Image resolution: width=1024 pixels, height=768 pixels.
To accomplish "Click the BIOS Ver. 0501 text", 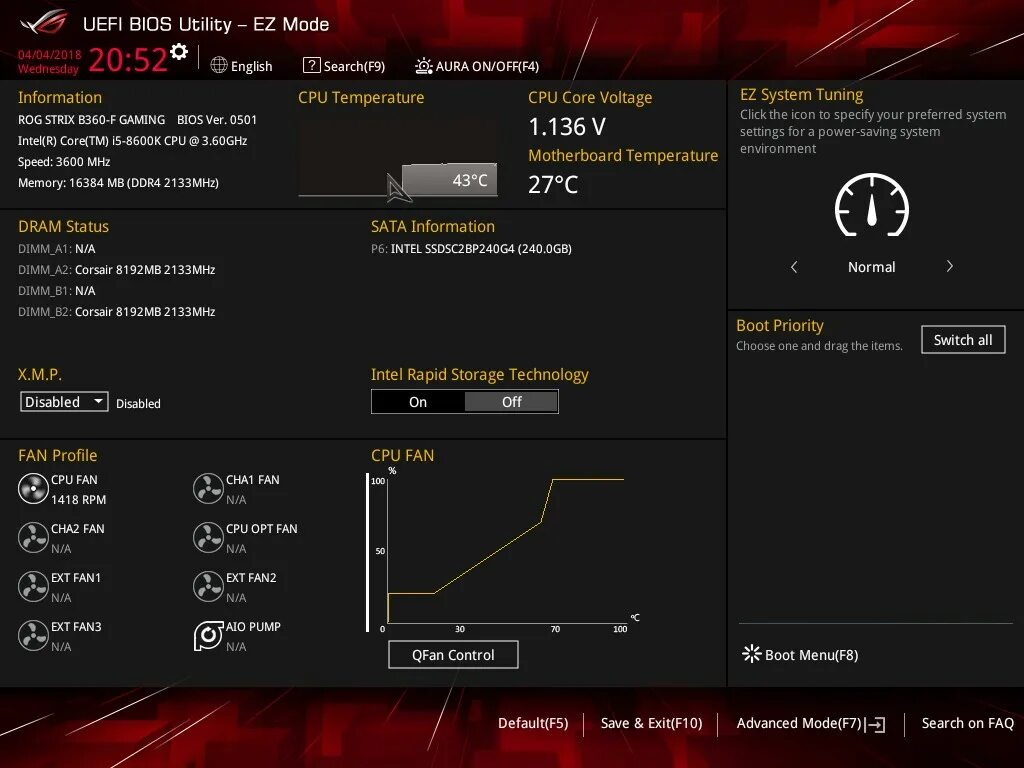I will click(217, 120).
